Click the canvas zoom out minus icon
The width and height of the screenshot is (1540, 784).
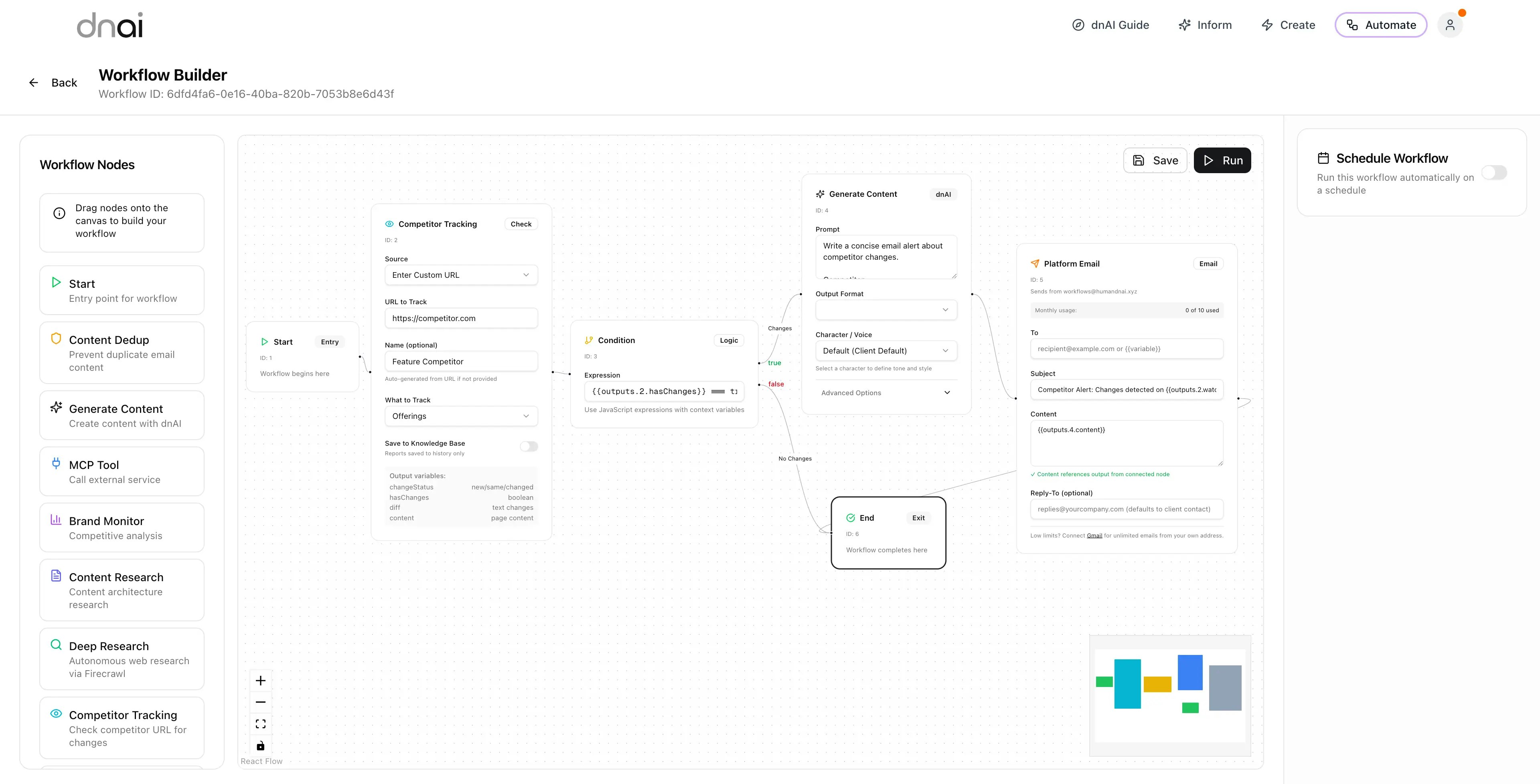pyautogui.click(x=261, y=702)
